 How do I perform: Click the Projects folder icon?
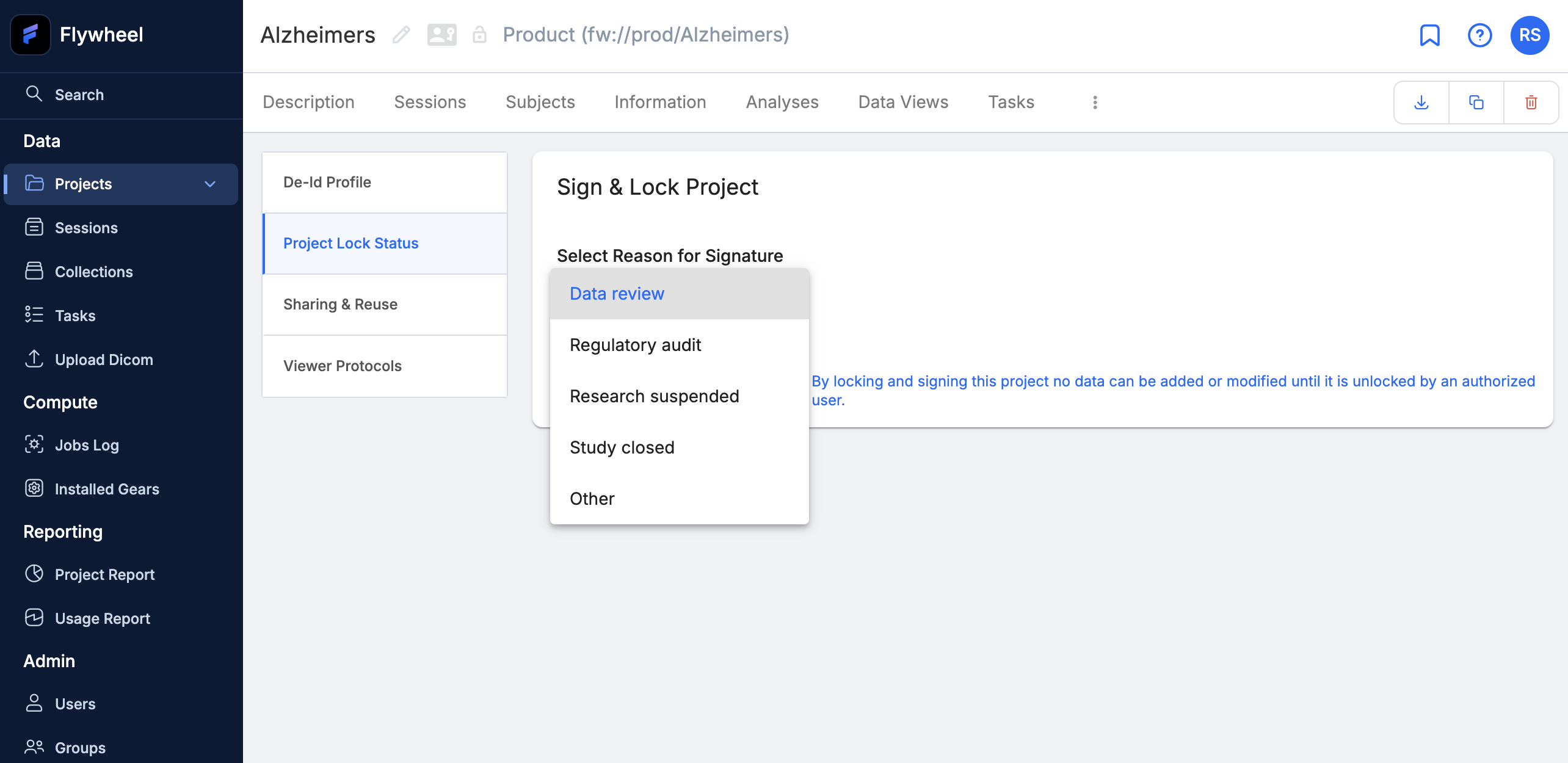coord(34,183)
